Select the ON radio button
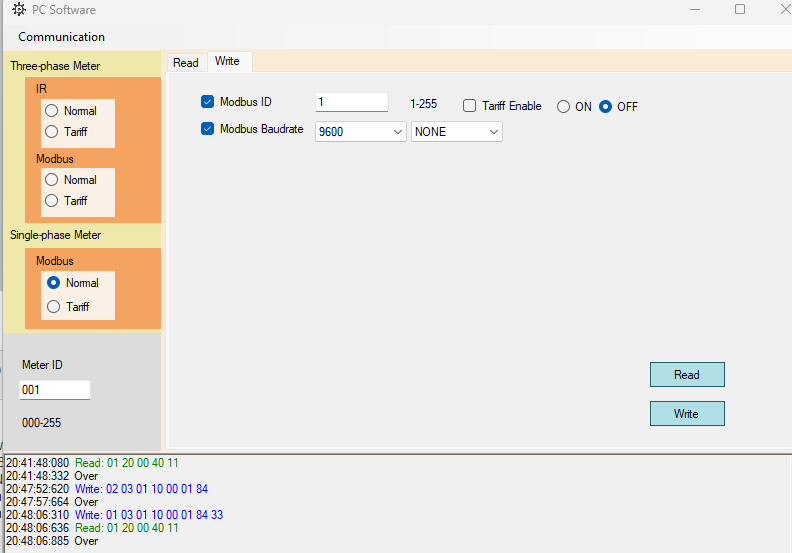The image size is (792, 553). (x=564, y=107)
